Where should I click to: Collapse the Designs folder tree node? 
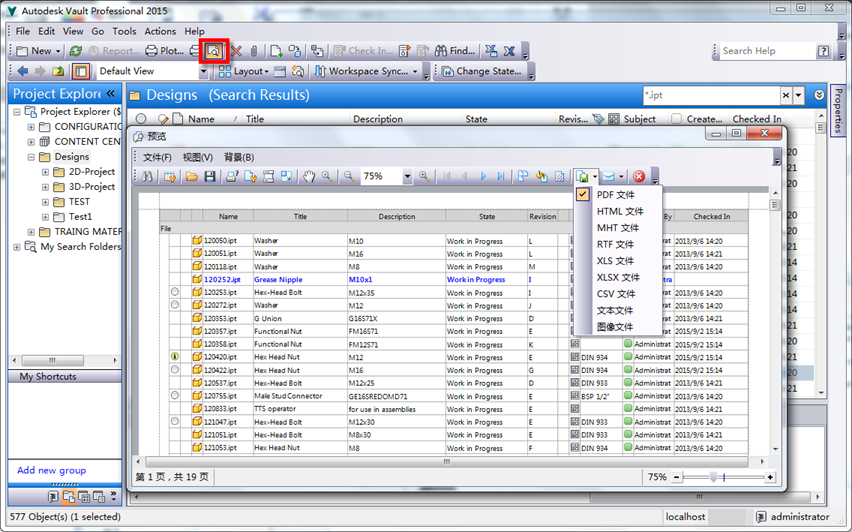click(x=31, y=157)
